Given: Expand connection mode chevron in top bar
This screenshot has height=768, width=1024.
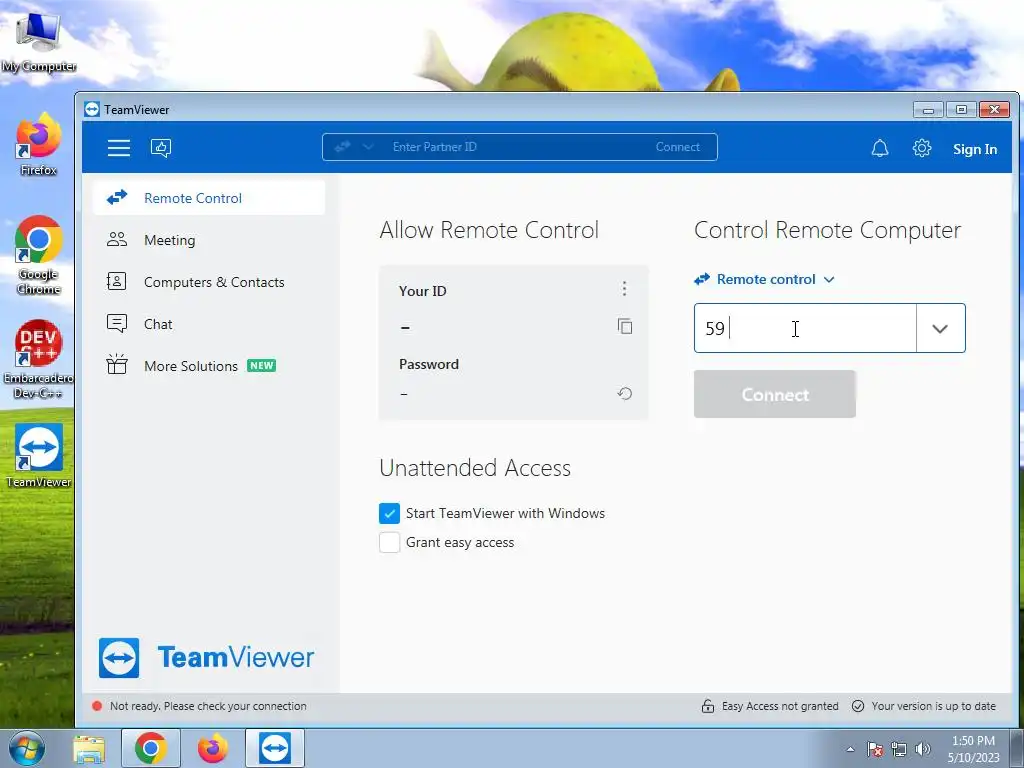Looking at the screenshot, I should click(x=368, y=147).
